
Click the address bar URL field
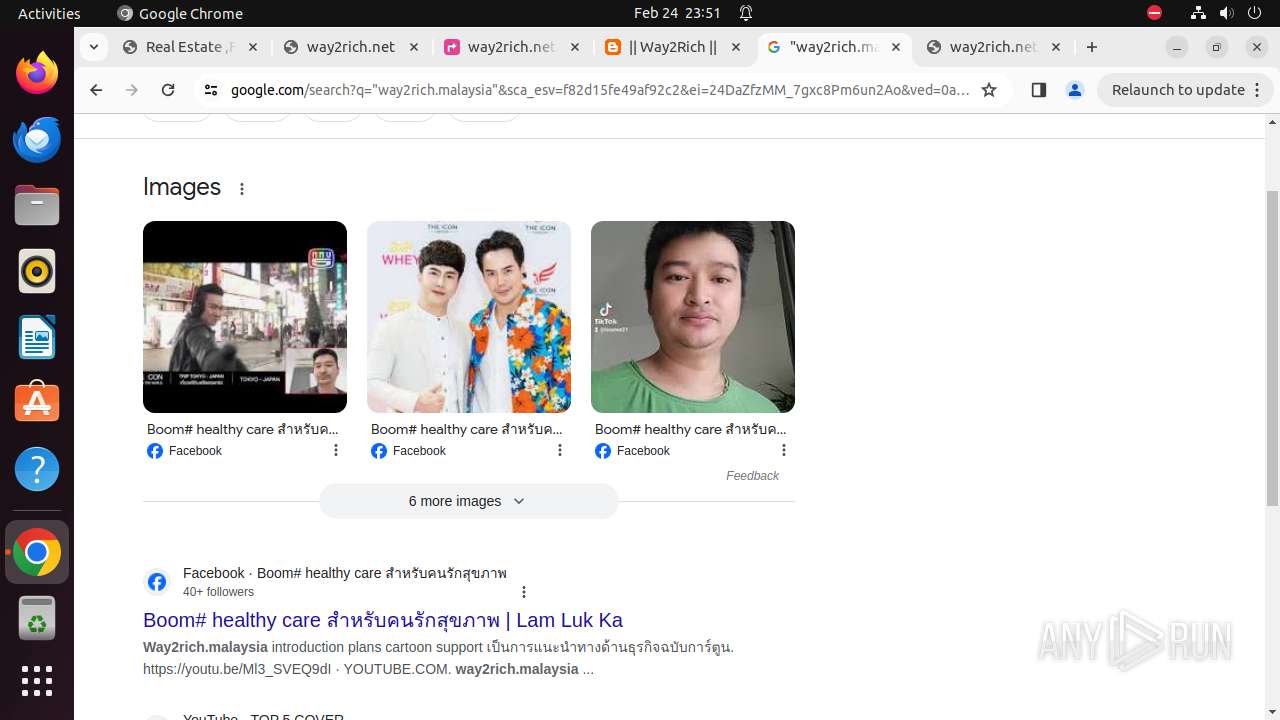[600, 90]
